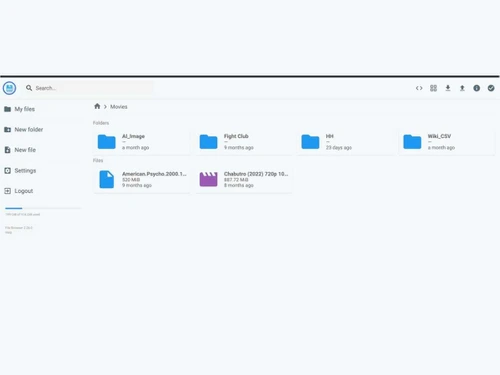Click the disk usage progress bar
The image size is (500, 375).
(x=43, y=208)
